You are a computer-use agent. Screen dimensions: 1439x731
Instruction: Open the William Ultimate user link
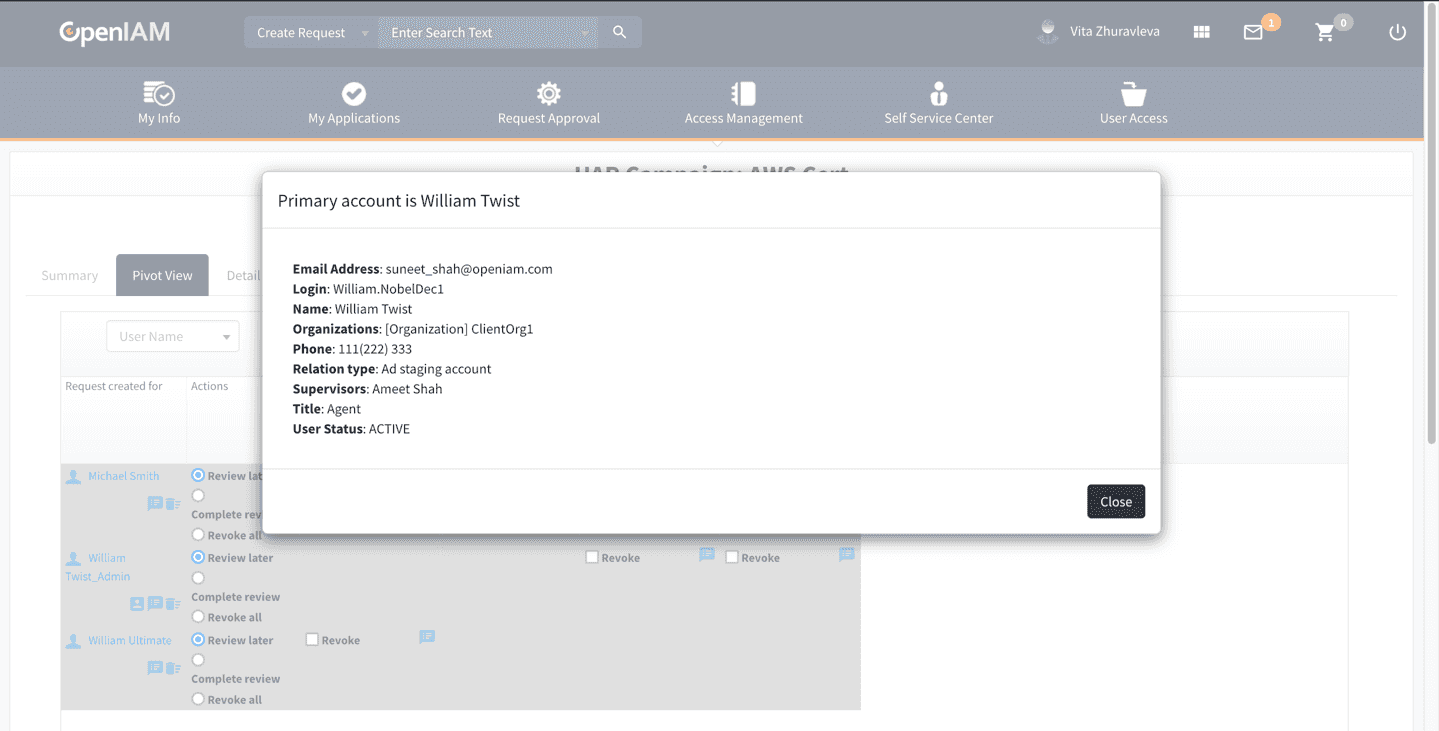coord(129,640)
